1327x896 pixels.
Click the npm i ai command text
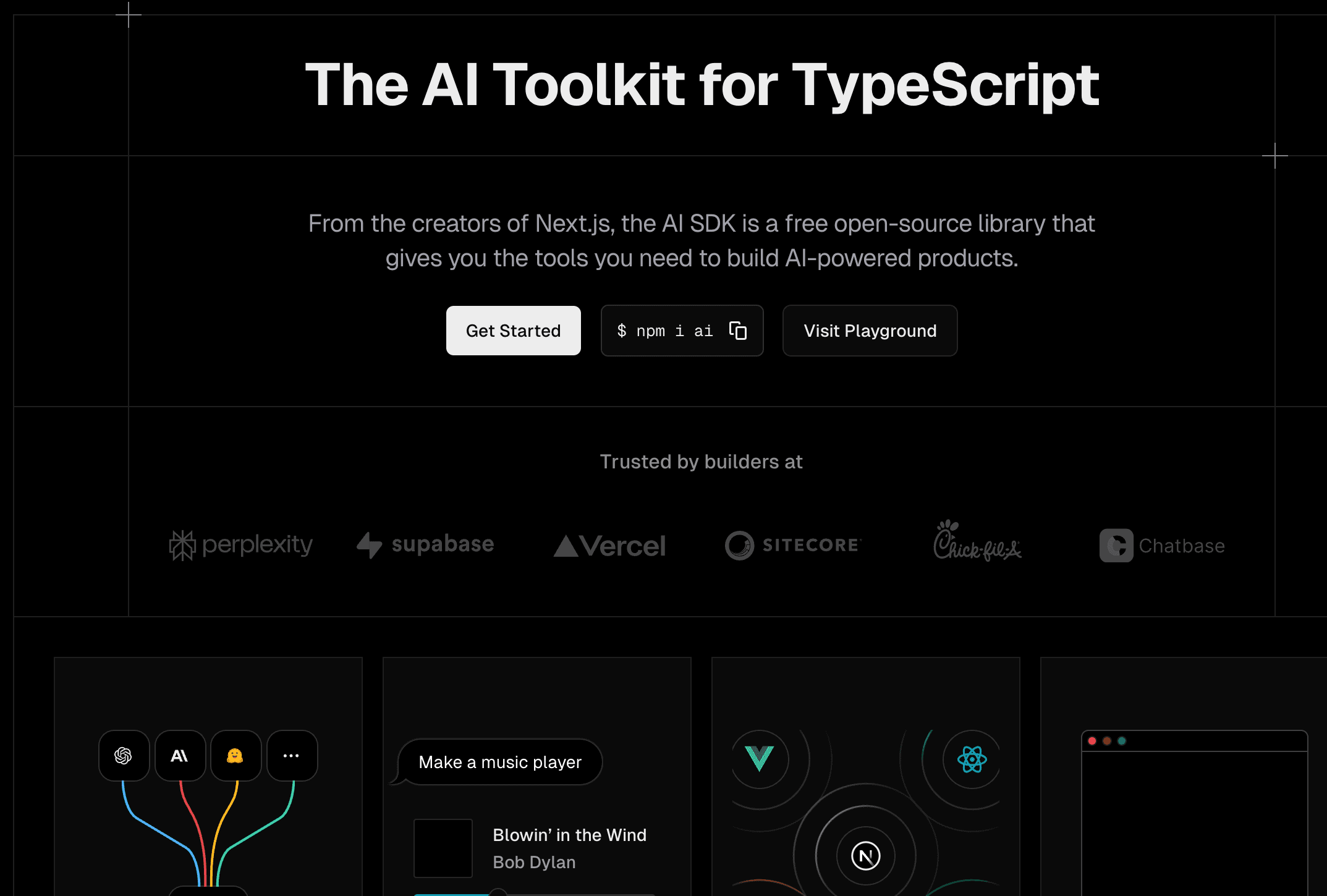pos(665,331)
